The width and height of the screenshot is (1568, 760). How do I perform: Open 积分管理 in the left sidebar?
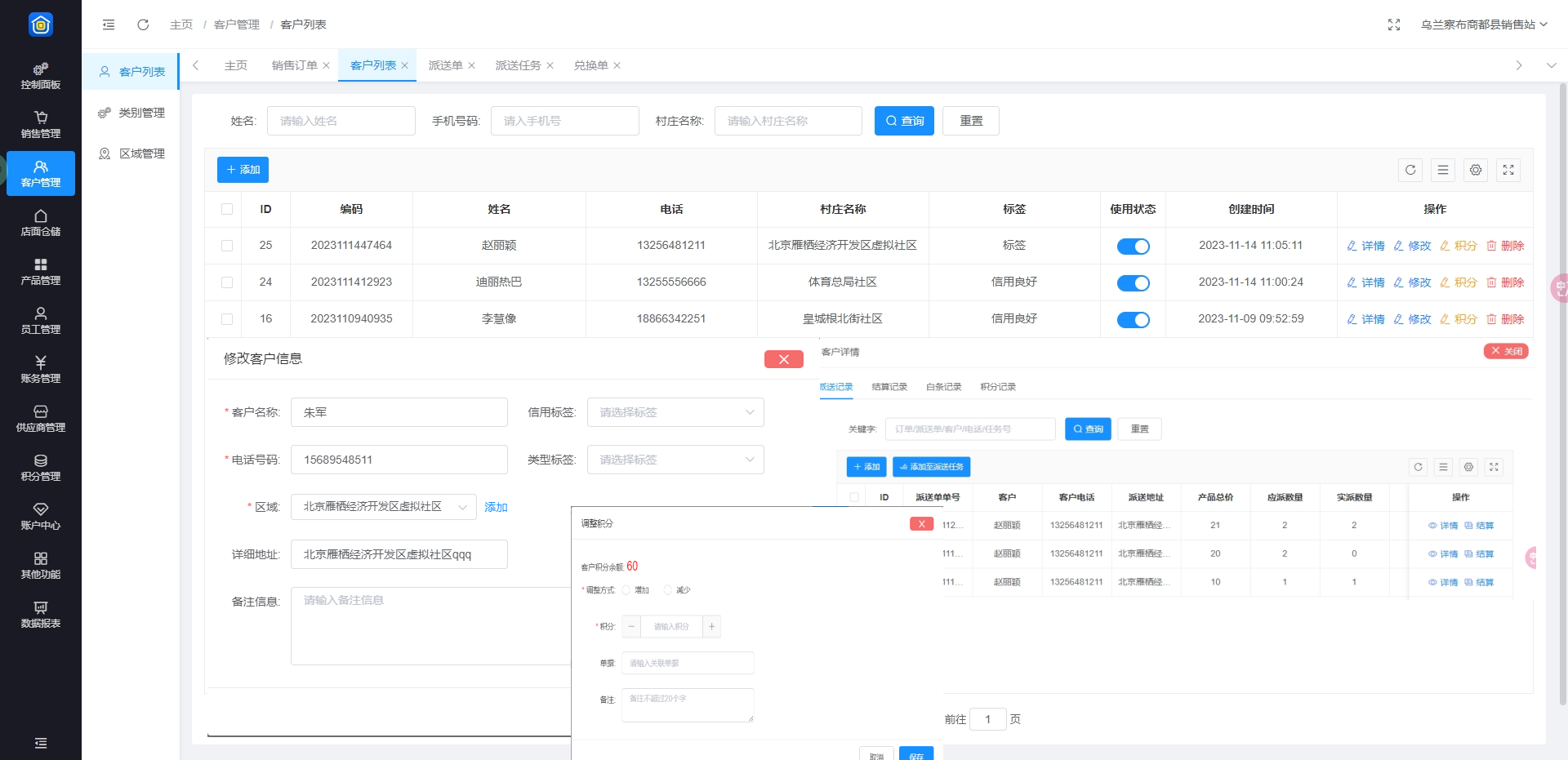coord(41,467)
